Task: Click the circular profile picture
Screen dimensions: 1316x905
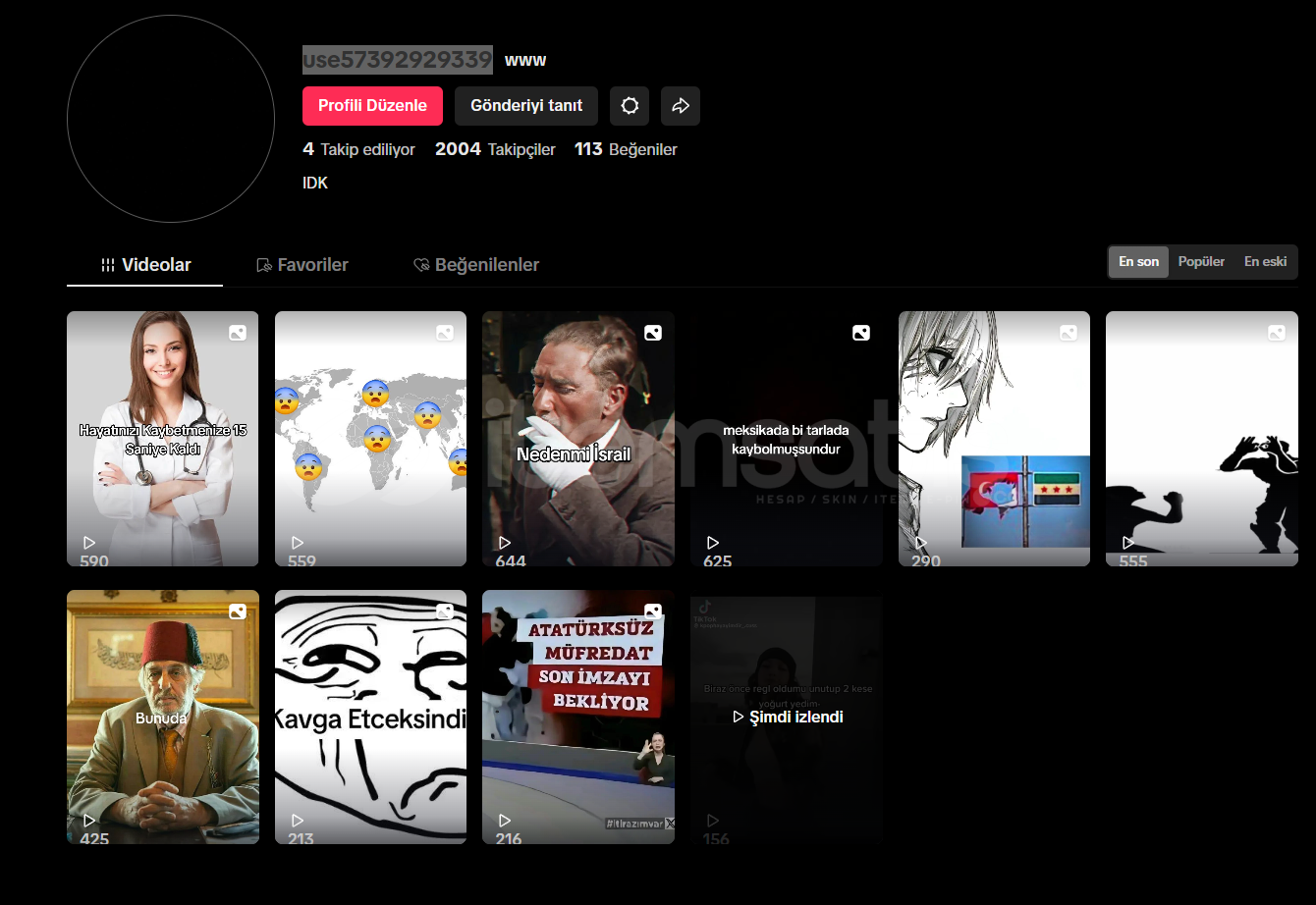Action: pyautogui.click(x=171, y=119)
